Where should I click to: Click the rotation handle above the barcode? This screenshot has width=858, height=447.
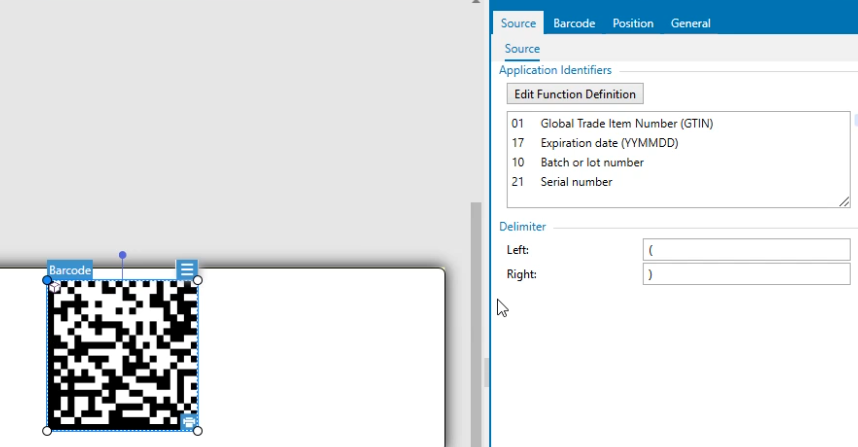pyautogui.click(x=122, y=255)
